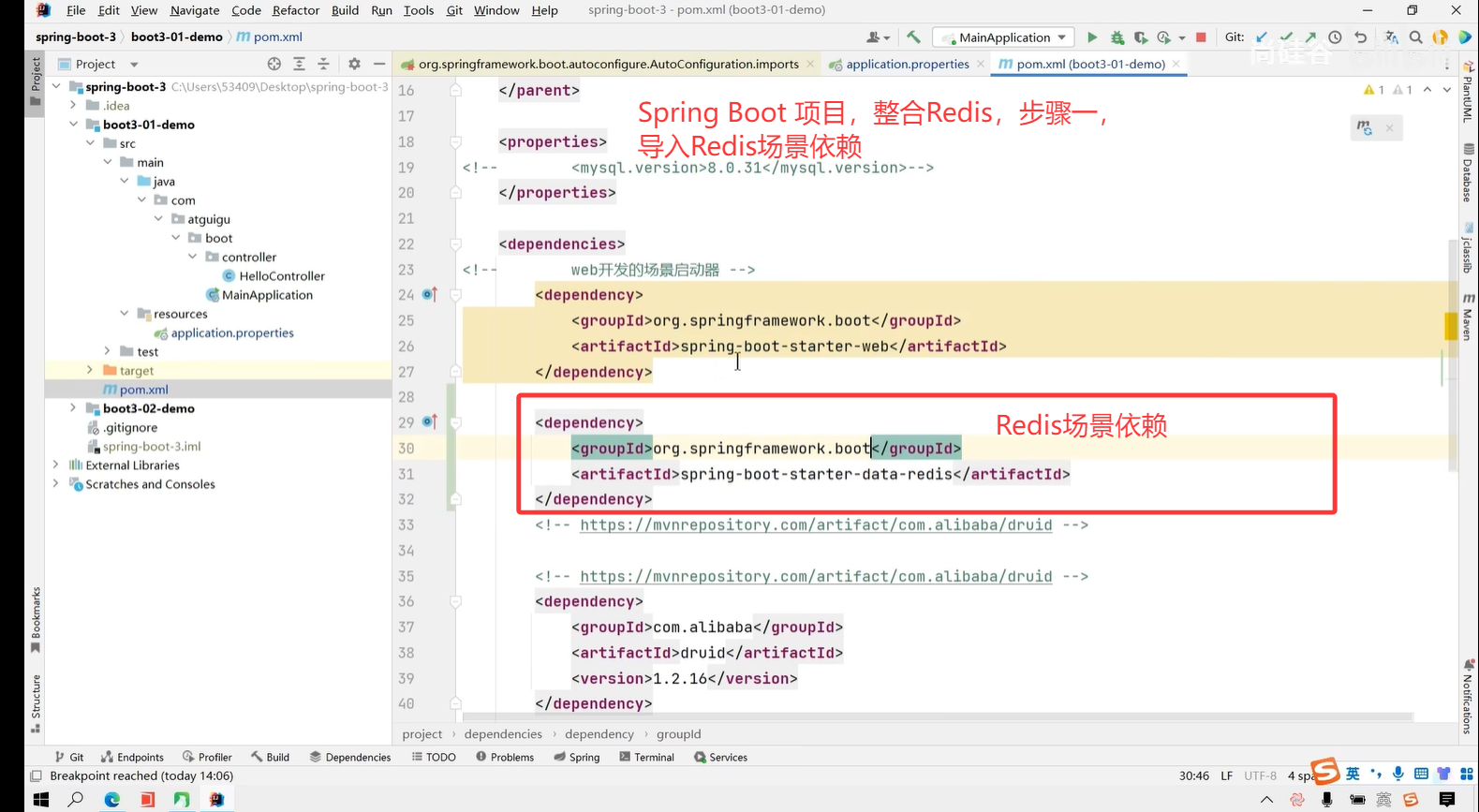The width and height of the screenshot is (1479, 812).
Task: Open Windows Start menu
Action: 40,799
